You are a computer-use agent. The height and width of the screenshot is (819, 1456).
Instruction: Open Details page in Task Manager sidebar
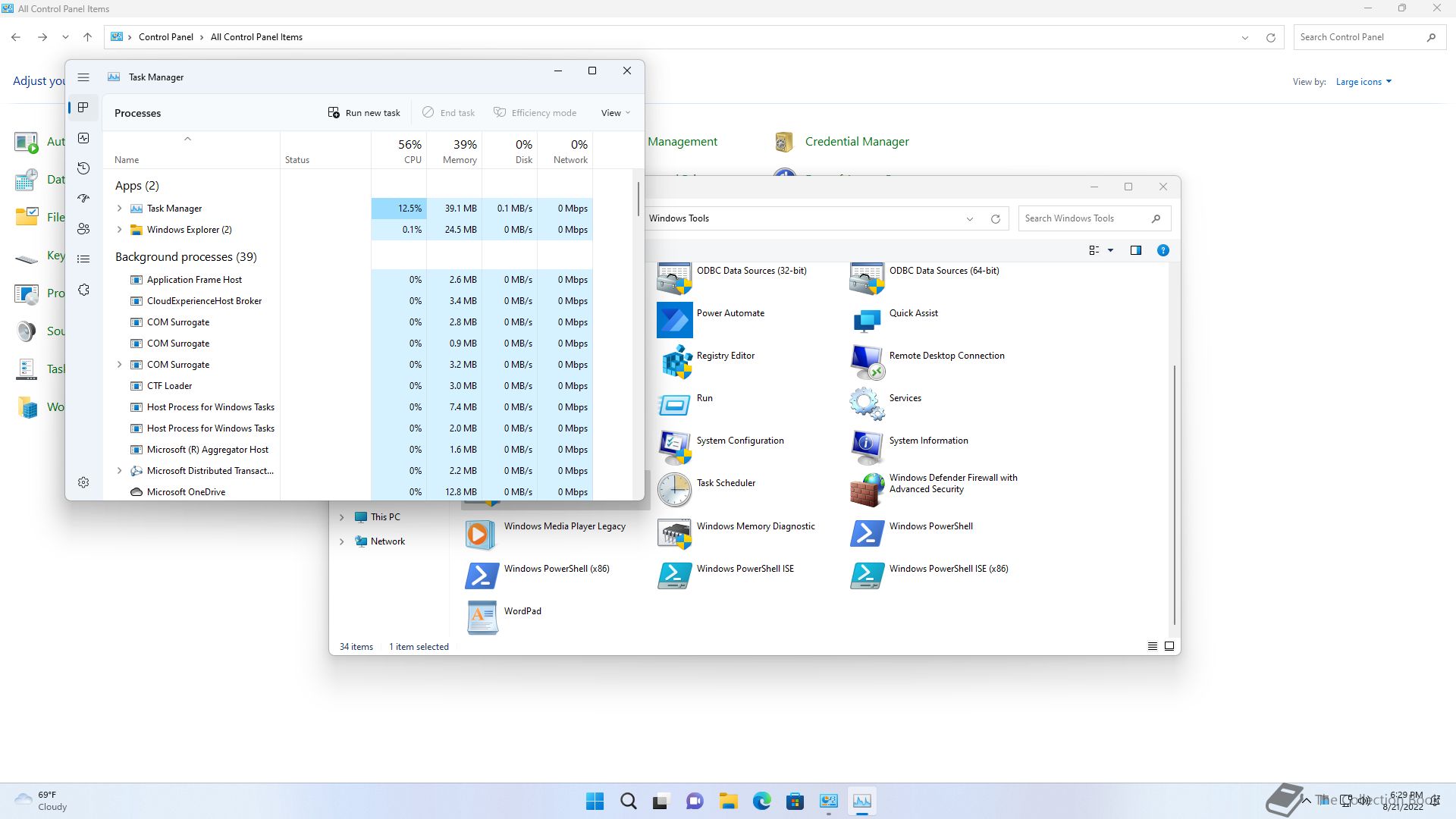(x=83, y=259)
